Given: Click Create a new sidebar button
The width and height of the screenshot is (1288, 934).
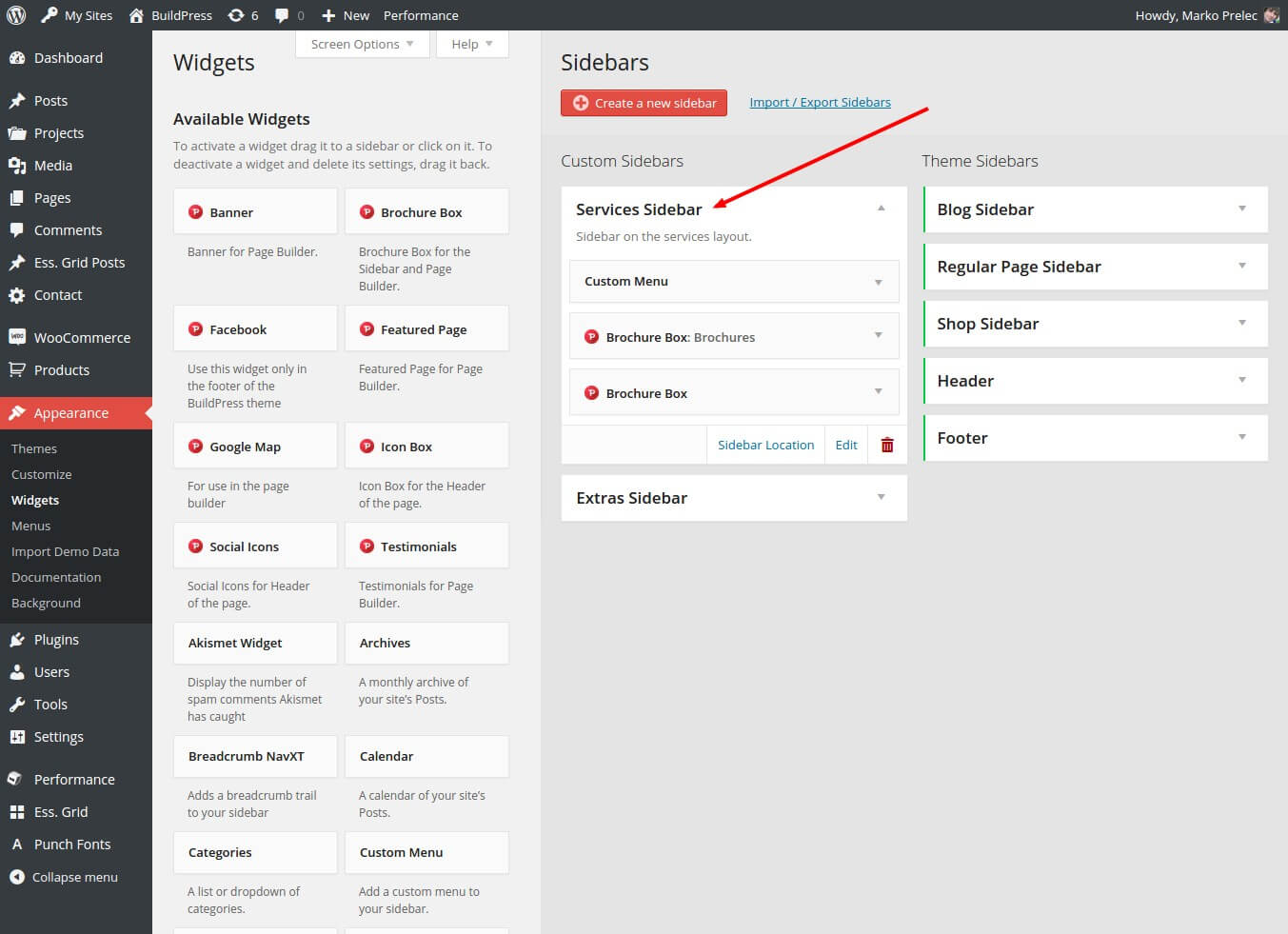Looking at the screenshot, I should [x=644, y=103].
